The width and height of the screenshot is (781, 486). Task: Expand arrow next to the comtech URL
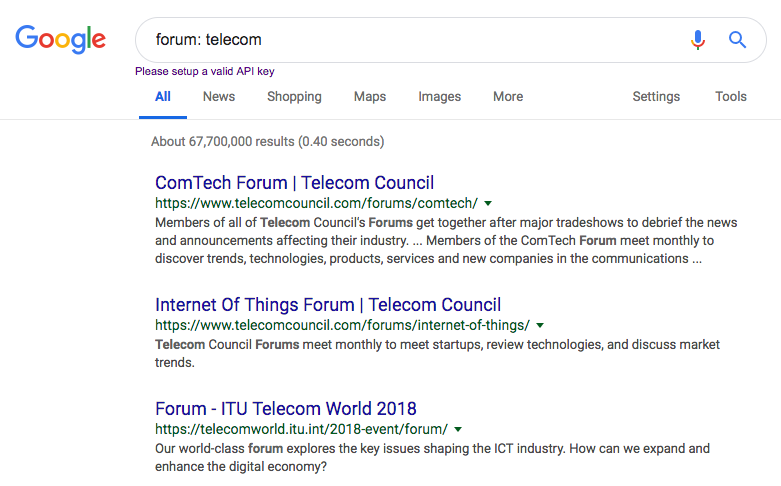(x=488, y=203)
